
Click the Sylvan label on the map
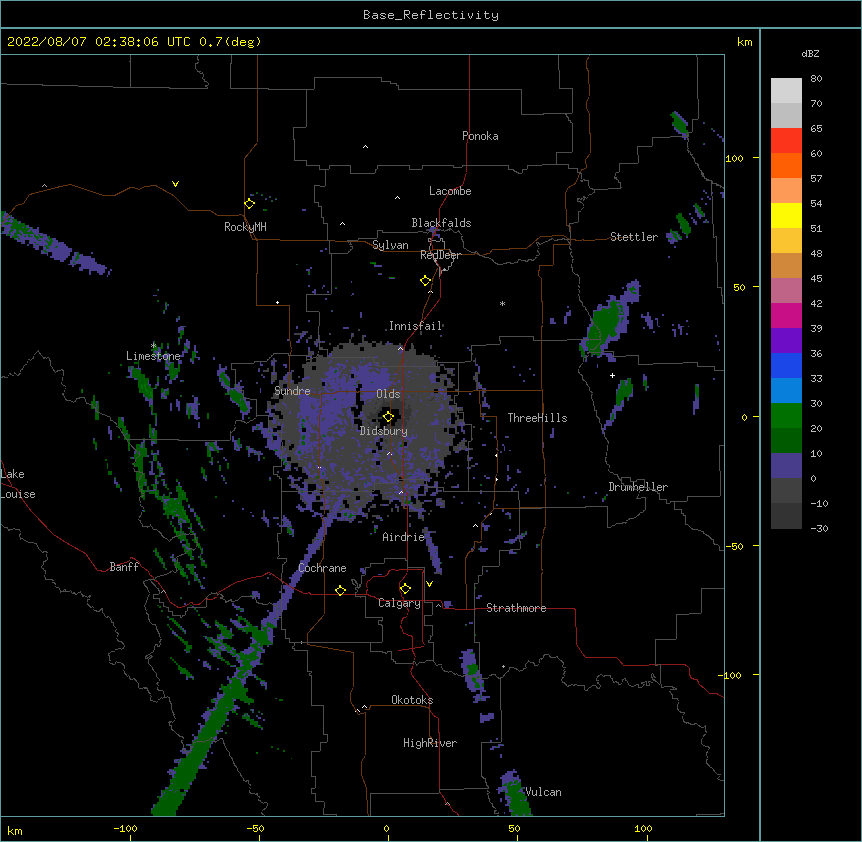click(390, 245)
